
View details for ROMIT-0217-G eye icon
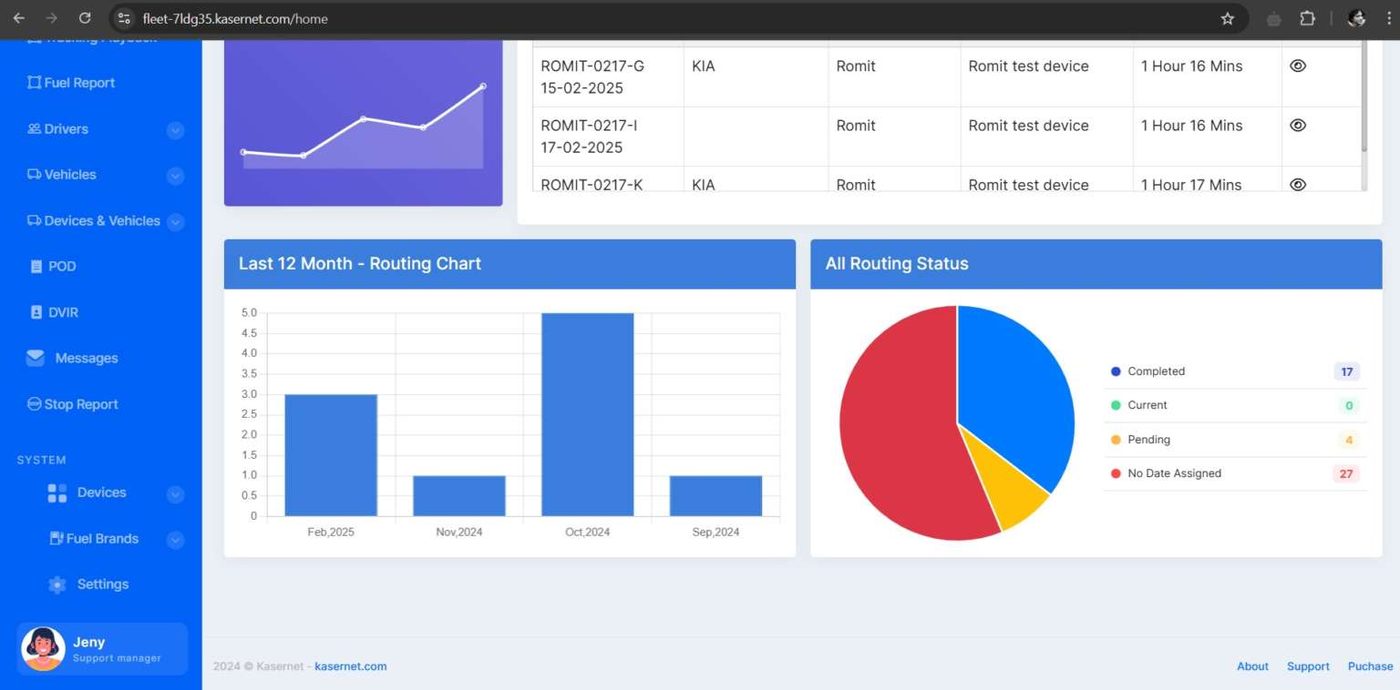coord(1298,66)
